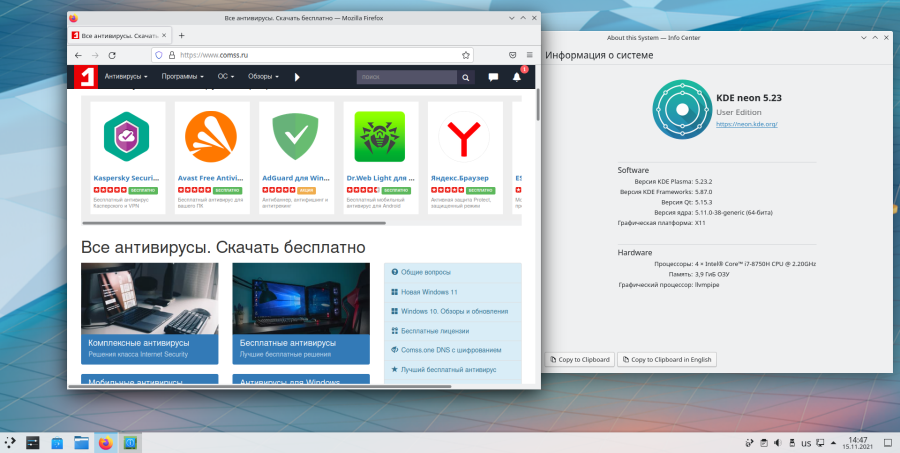
Task: Open KDE application launcher
Action: coord(10,443)
